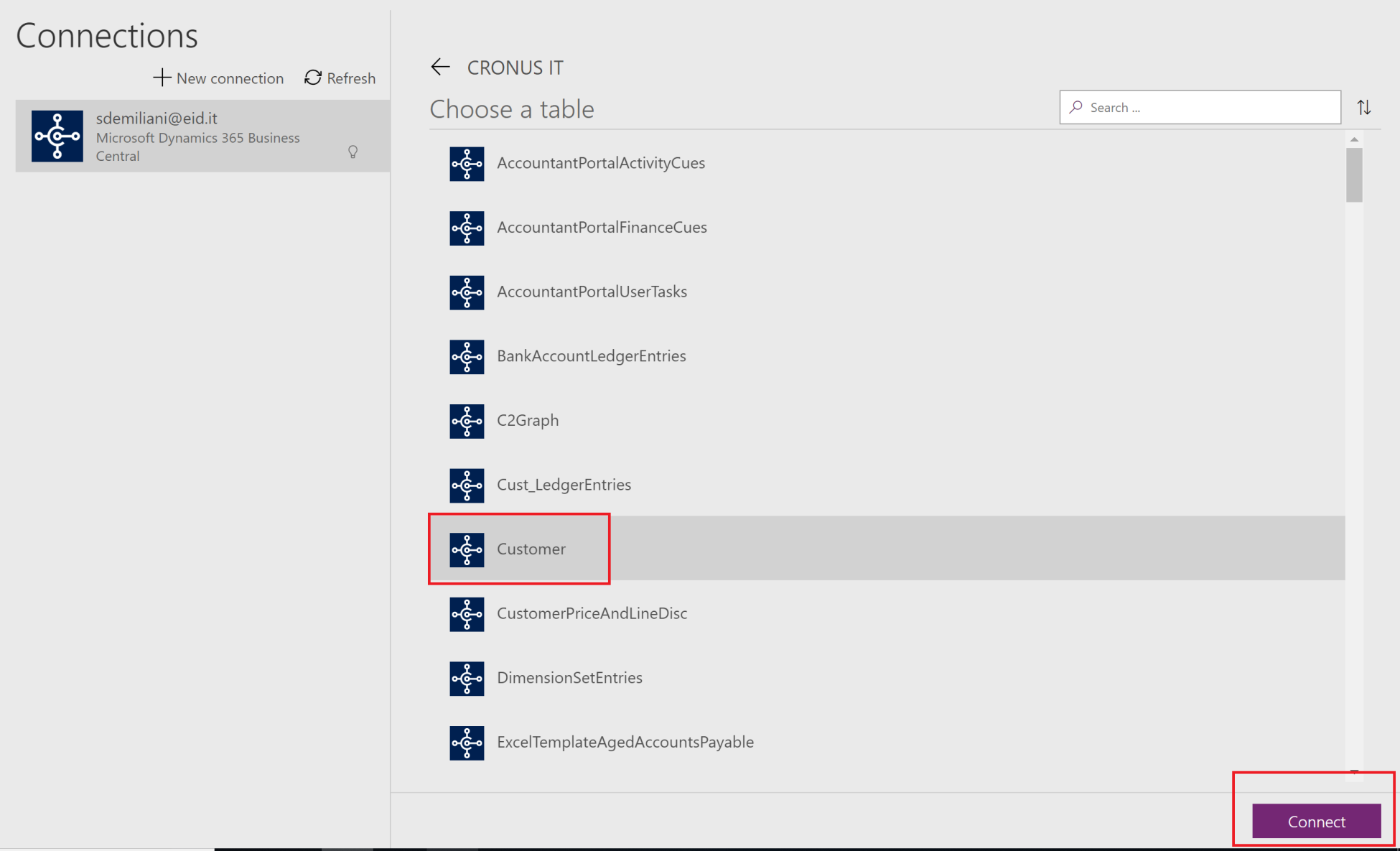1400x851 pixels.
Task: Click the lightbulb icon in the connection card
Action: pyautogui.click(x=353, y=152)
